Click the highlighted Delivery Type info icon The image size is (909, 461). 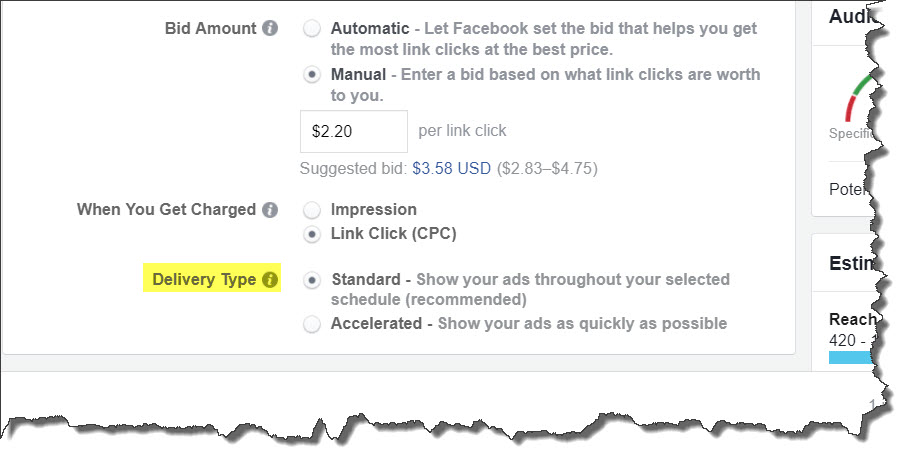point(270,279)
